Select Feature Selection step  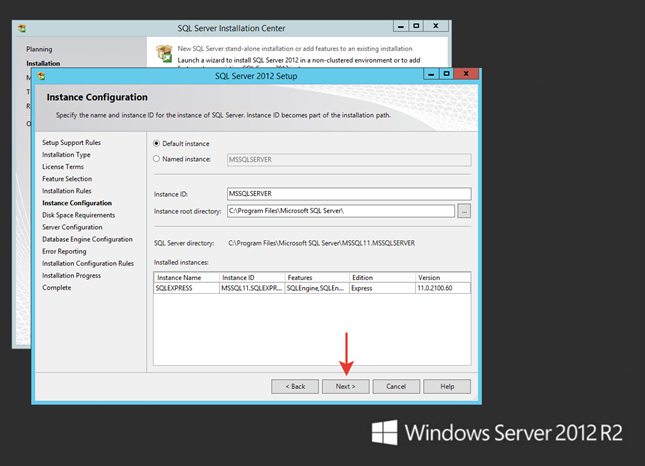[67, 179]
